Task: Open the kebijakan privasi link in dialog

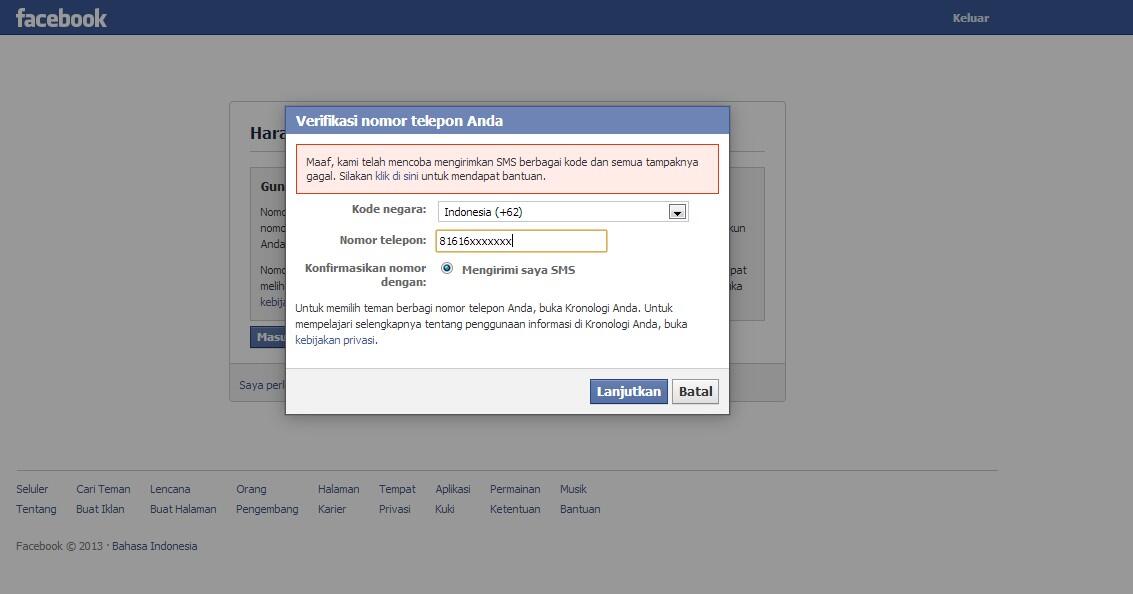Action: [335, 340]
